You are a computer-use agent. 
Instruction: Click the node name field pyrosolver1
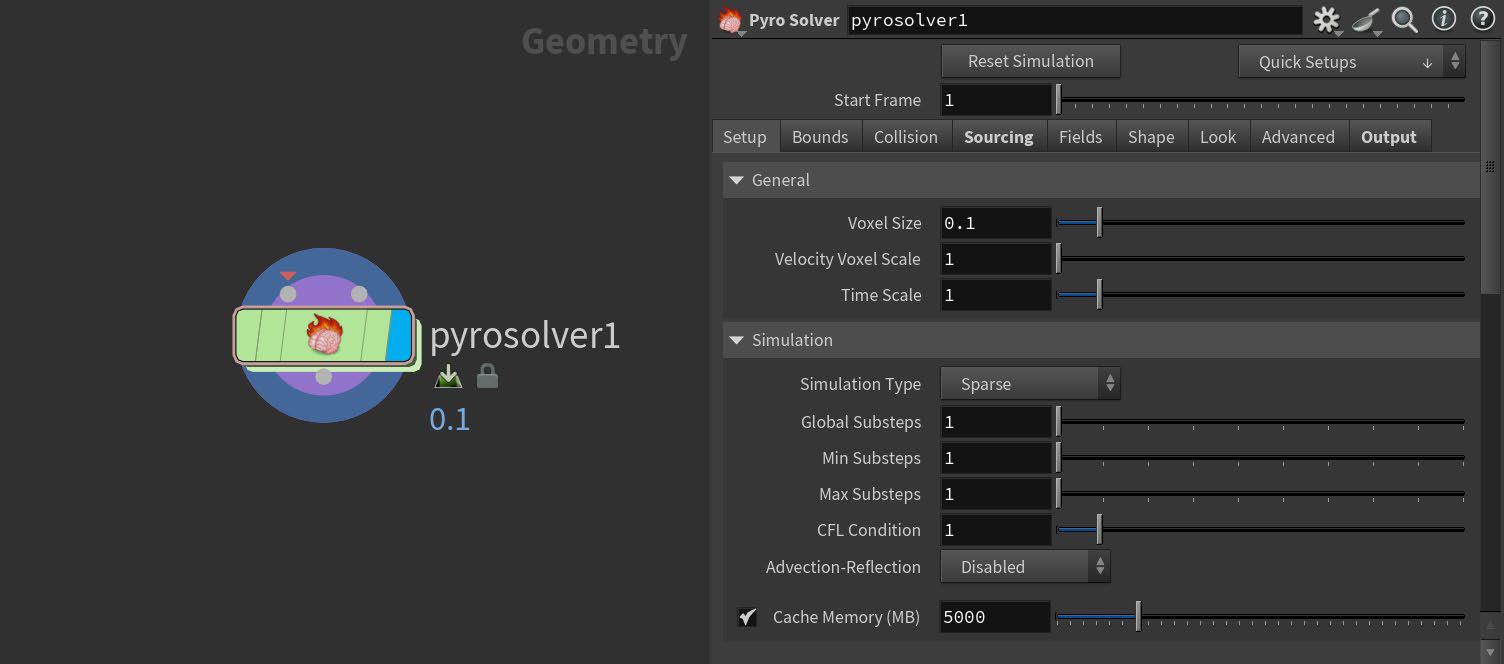(1075, 20)
